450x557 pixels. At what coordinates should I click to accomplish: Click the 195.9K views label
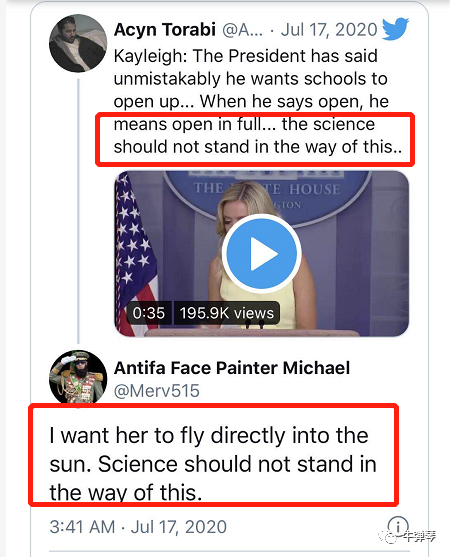pos(227,313)
